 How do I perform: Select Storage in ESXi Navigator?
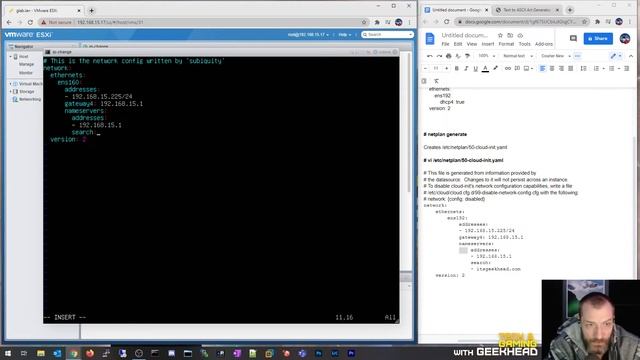tap(27, 92)
